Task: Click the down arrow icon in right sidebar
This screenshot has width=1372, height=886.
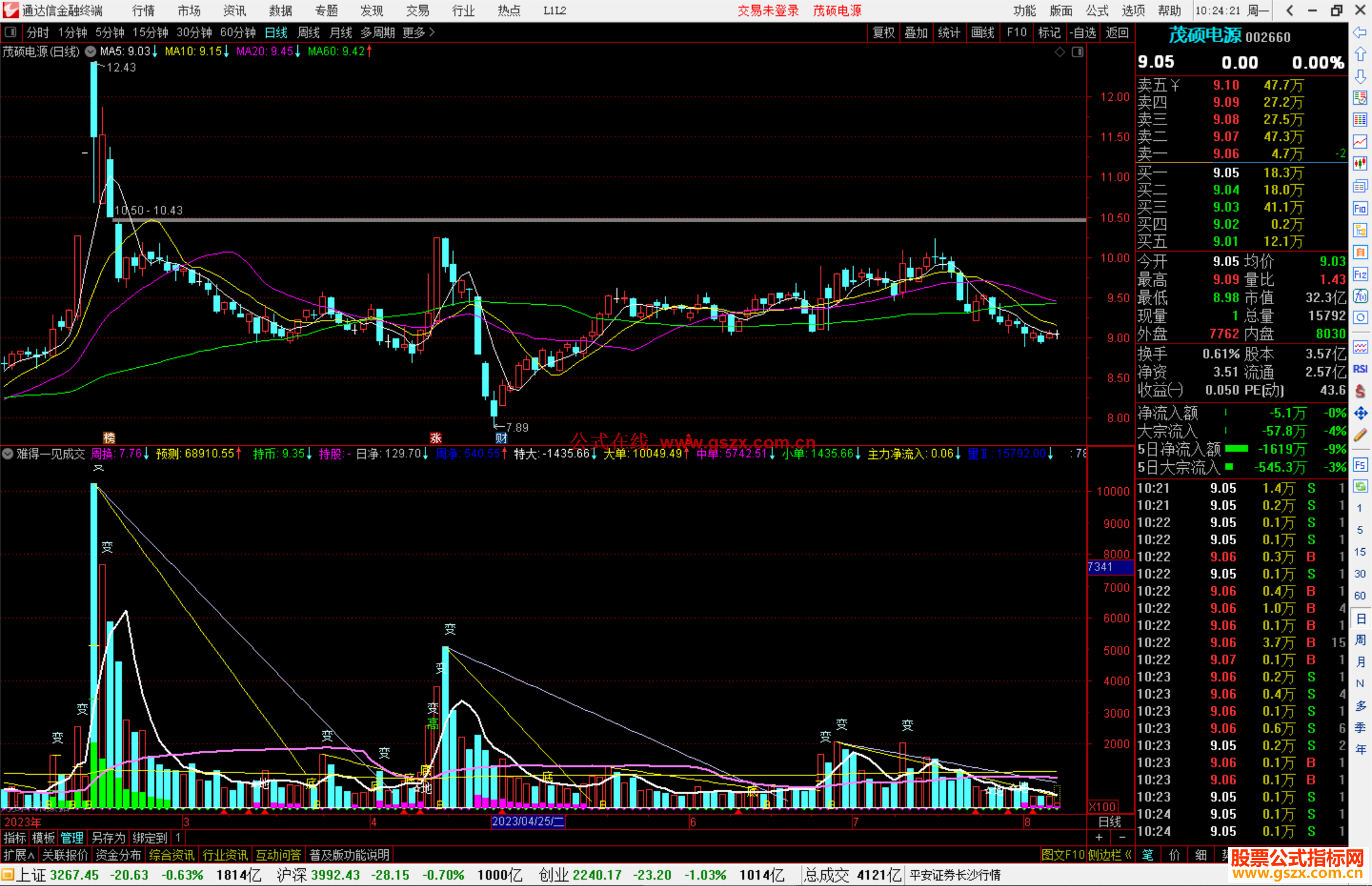Action: click(x=1360, y=76)
